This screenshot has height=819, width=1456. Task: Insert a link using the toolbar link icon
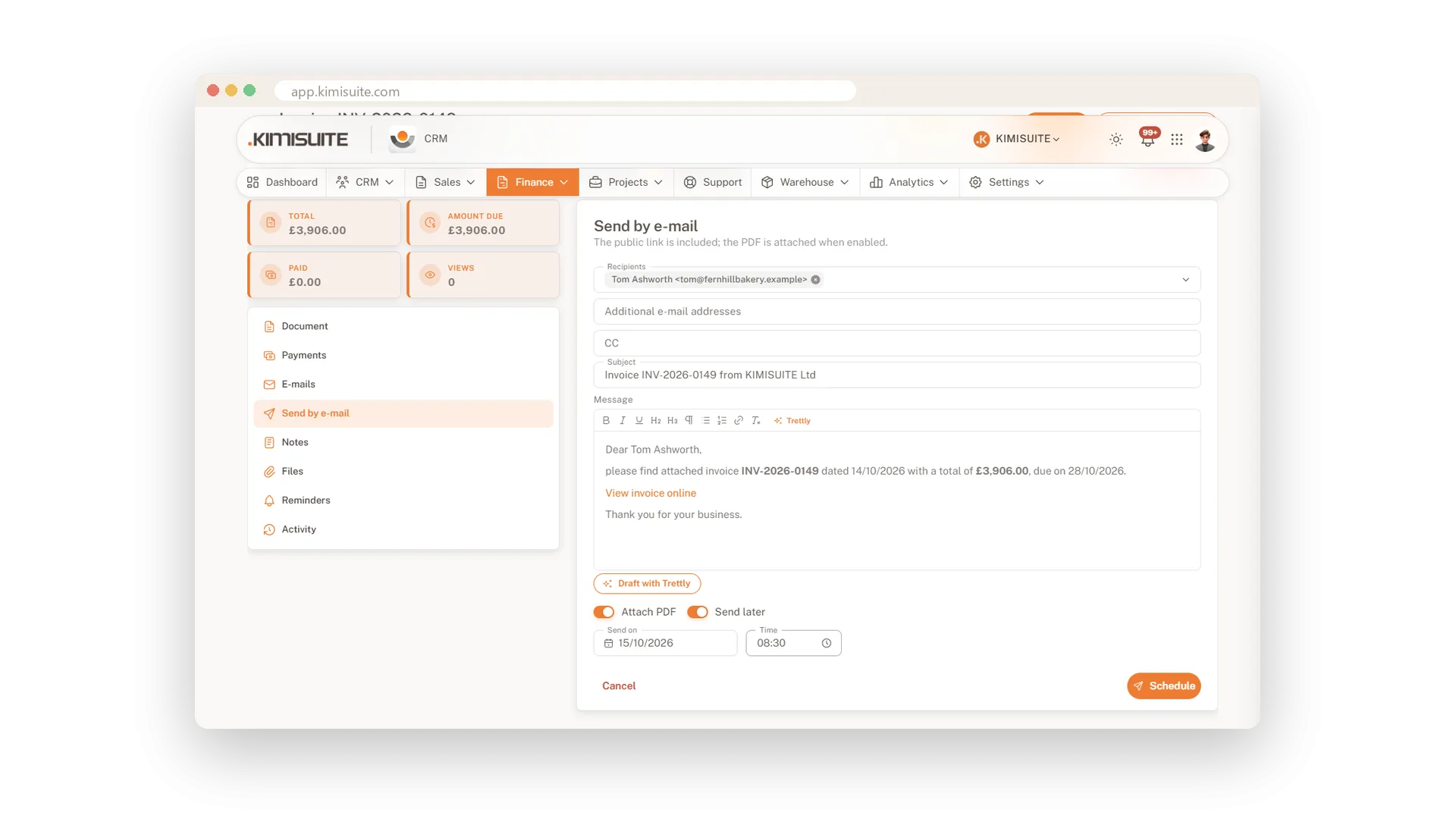tap(739, 420)
